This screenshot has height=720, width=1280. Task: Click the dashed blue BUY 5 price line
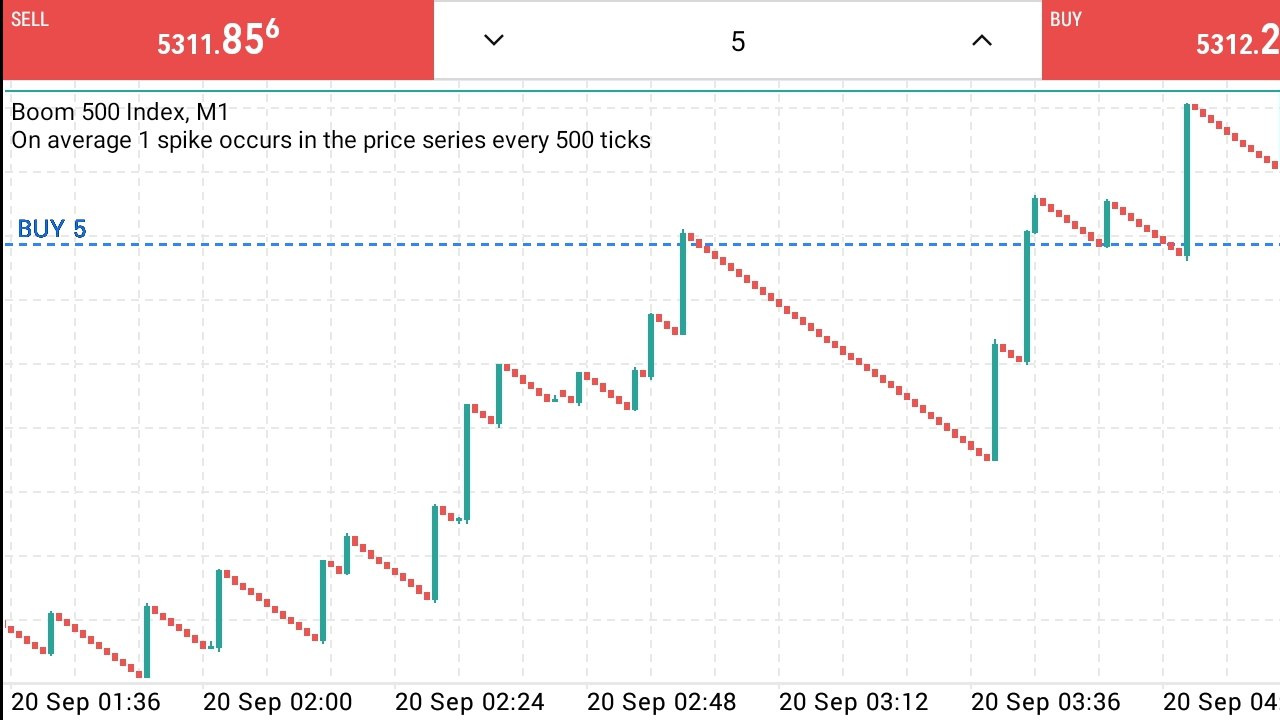pyautogui.click(x=640, y=244)
